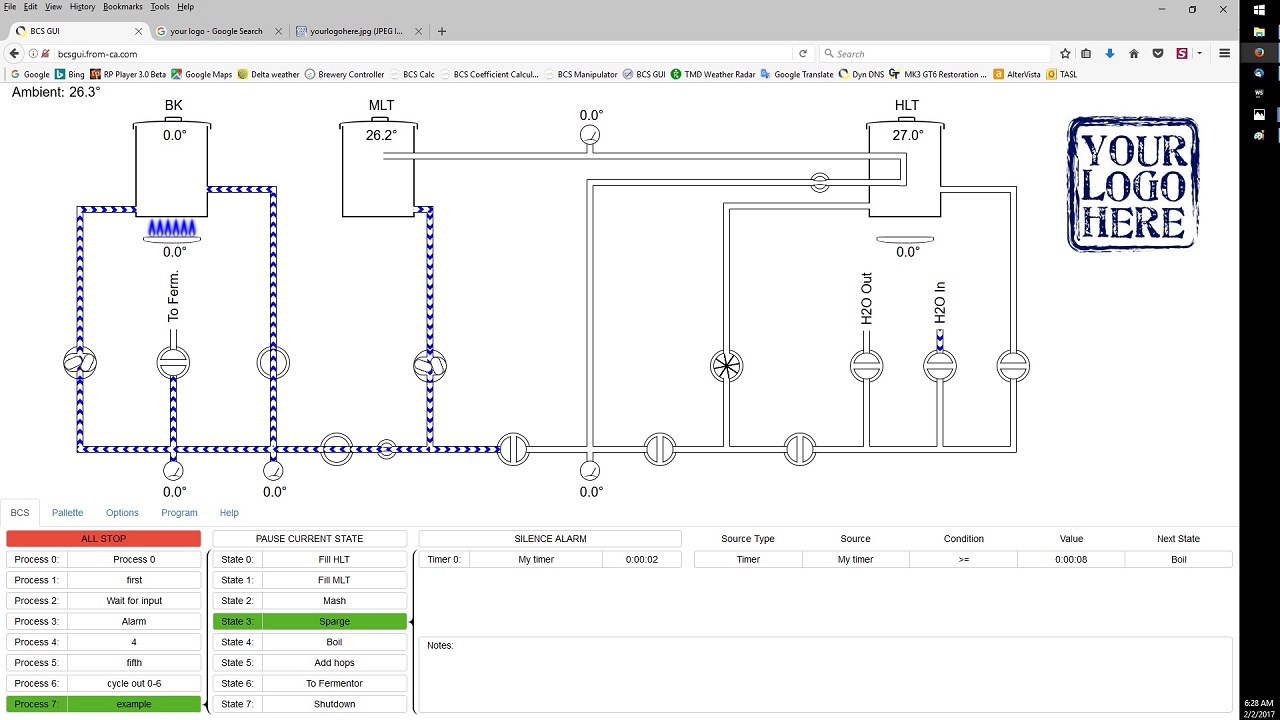Select the BK kettle tank
Viewport: 1280px width, 720px height.
click(x=172, y=168)
